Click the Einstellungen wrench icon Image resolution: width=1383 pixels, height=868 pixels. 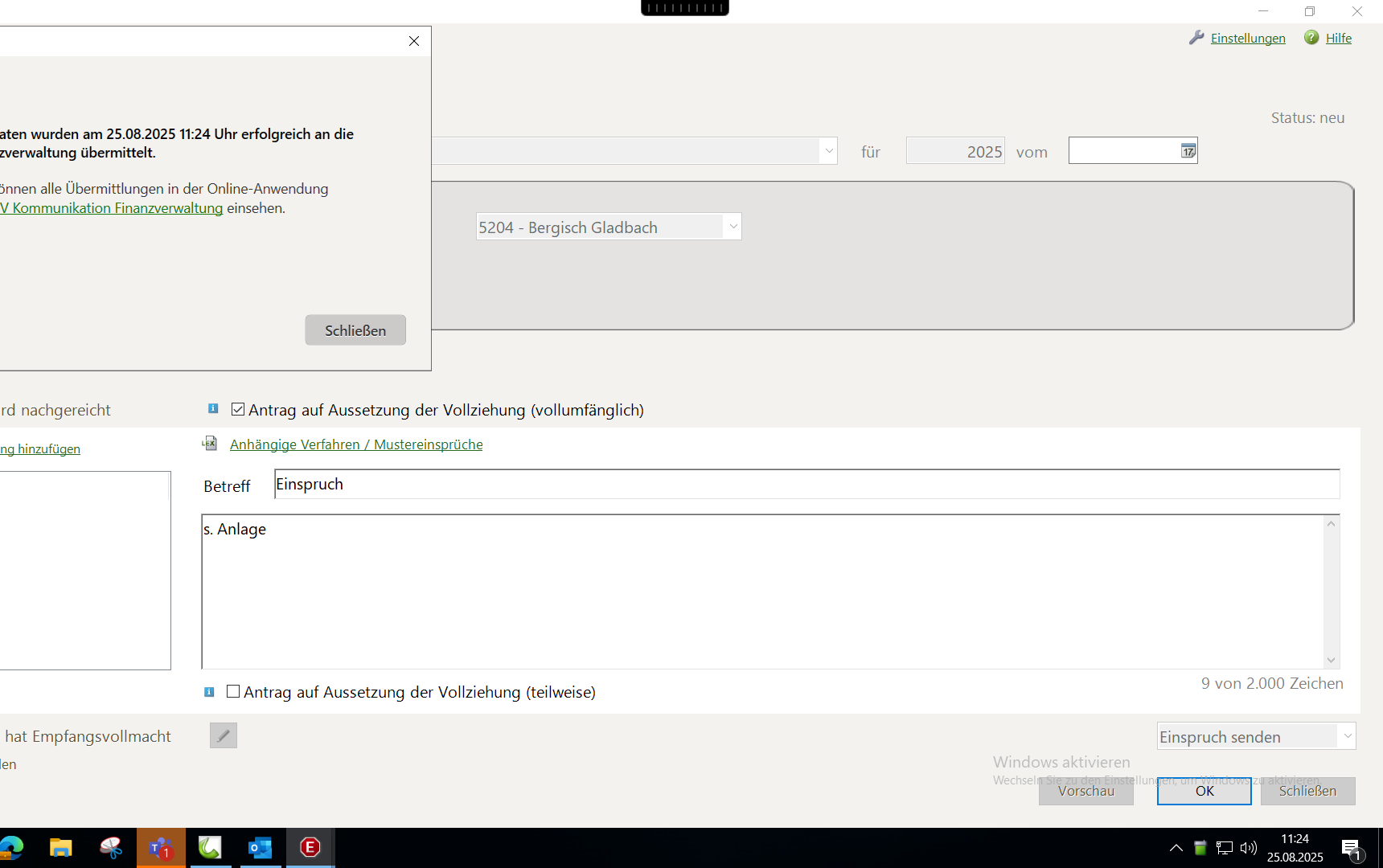tap(1196, 38)
